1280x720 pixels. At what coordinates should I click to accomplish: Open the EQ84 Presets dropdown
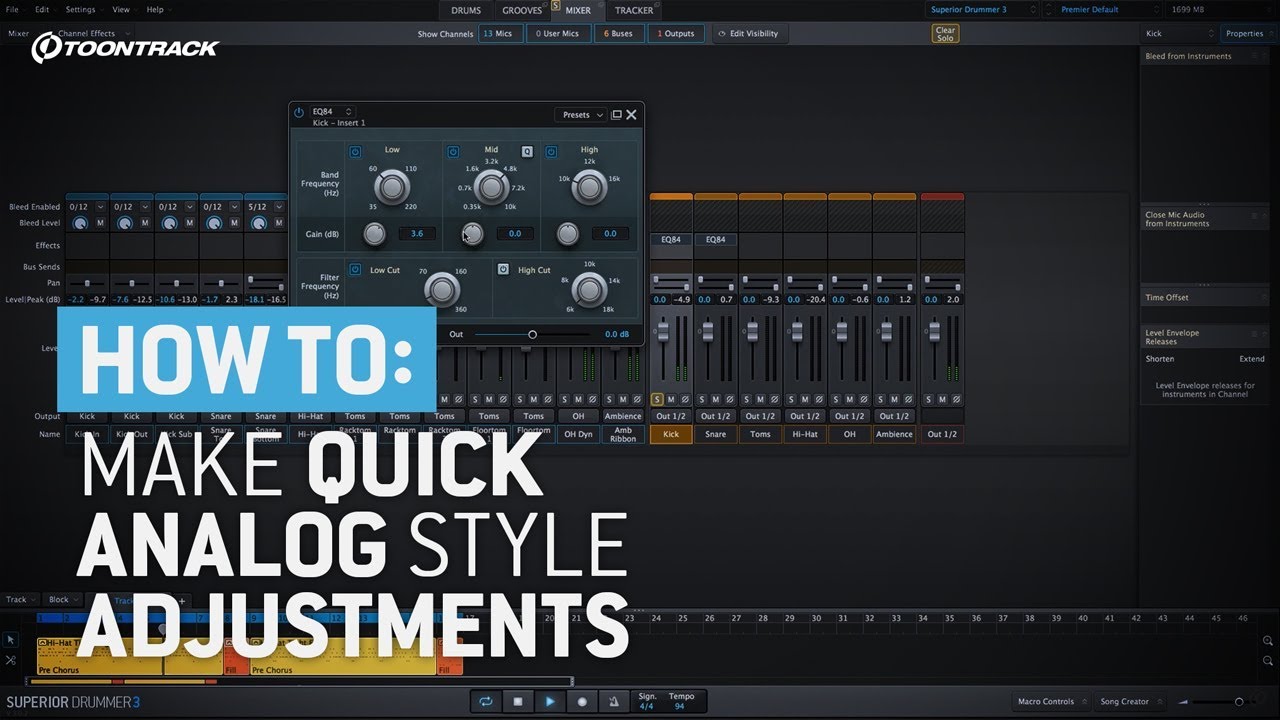pos(582,115)
